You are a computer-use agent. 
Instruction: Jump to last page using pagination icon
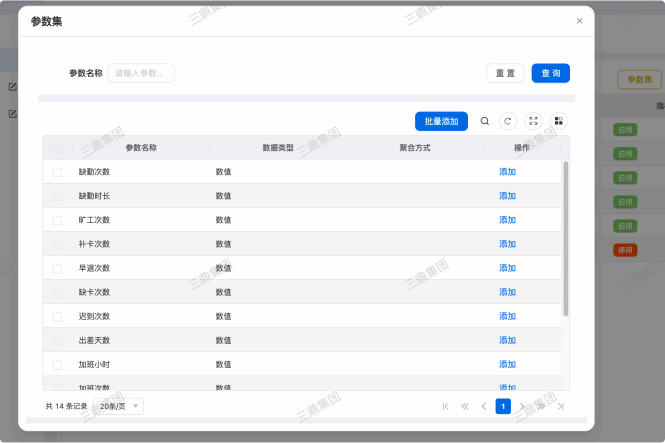click(x=561, y=406)
